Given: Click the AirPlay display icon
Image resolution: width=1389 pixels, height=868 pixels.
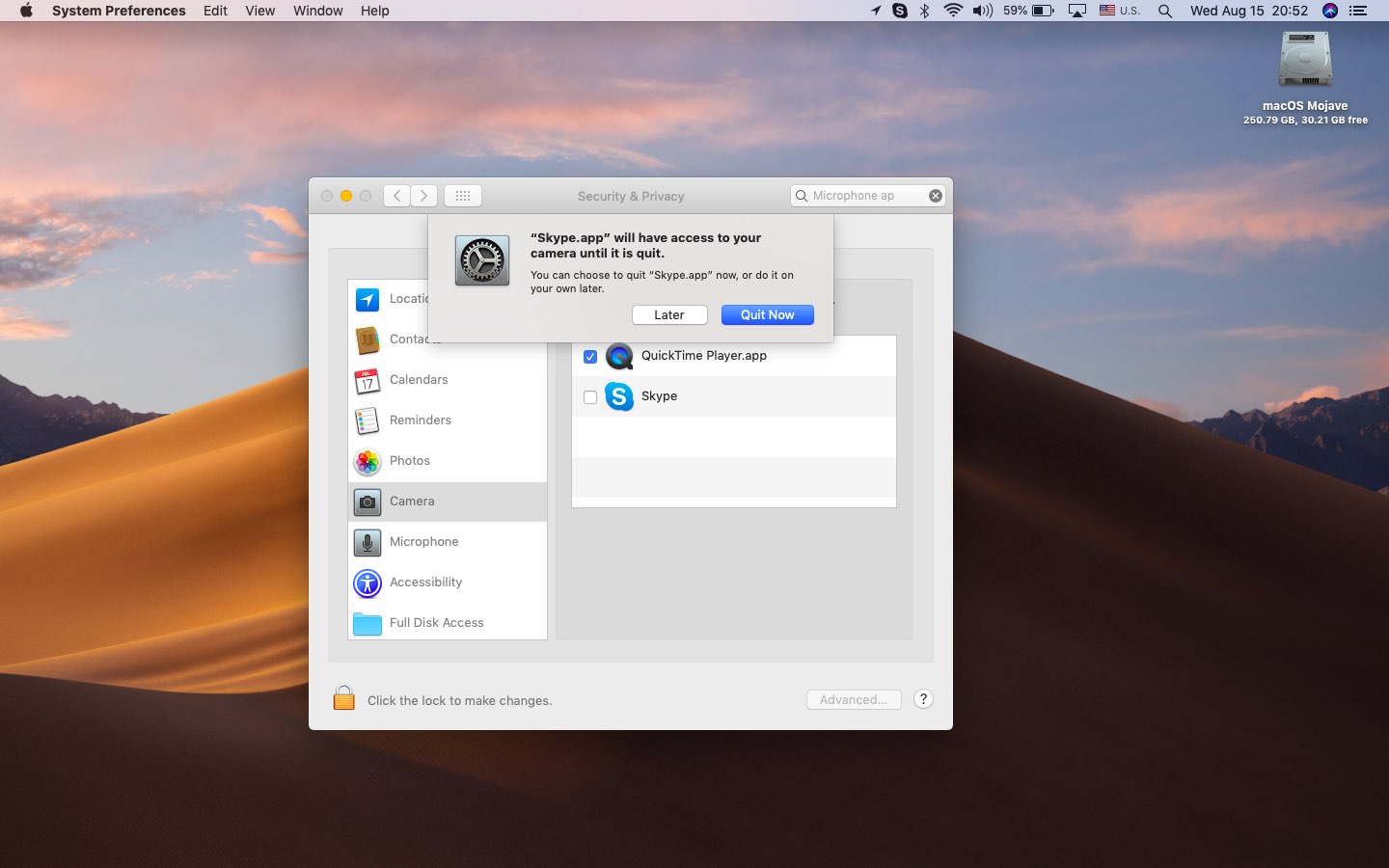Looking at the screenshot, I should (1077, 11).
